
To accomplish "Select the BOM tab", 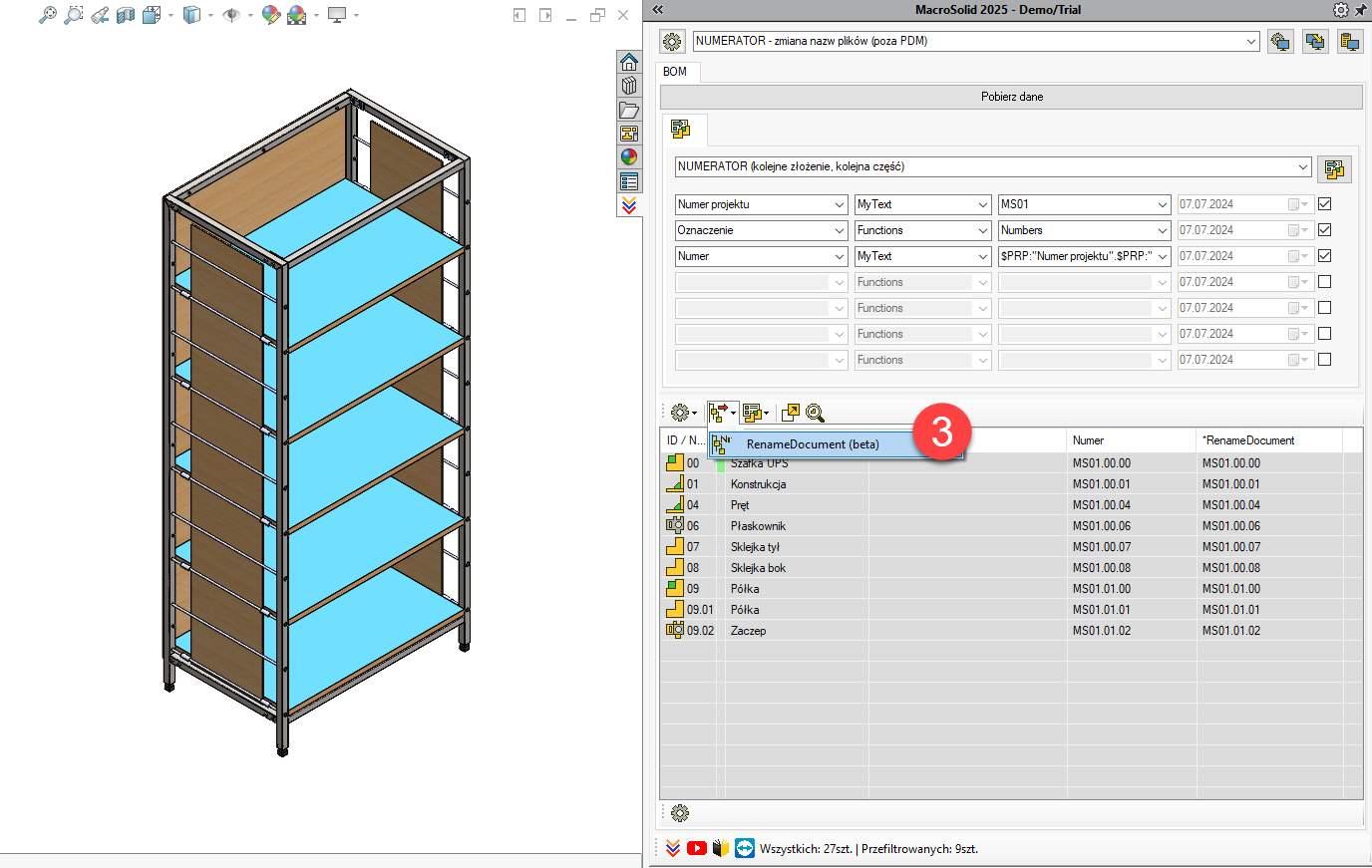I will tap(675, 72).
